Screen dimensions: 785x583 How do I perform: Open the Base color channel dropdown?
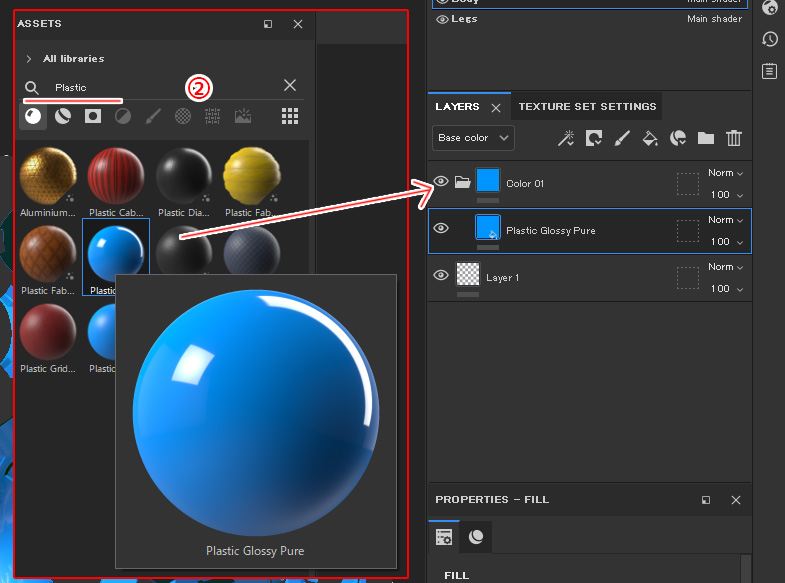tap(474, 138)
